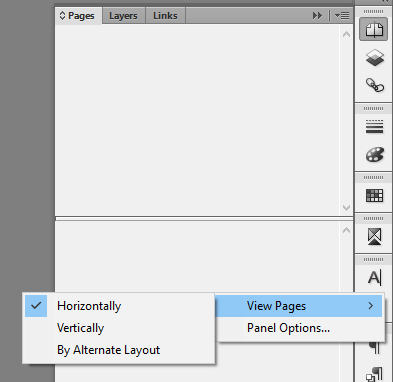Switch to the Layers tab
Viewport: 393px width, 382px height.
[x=123, y=16]
